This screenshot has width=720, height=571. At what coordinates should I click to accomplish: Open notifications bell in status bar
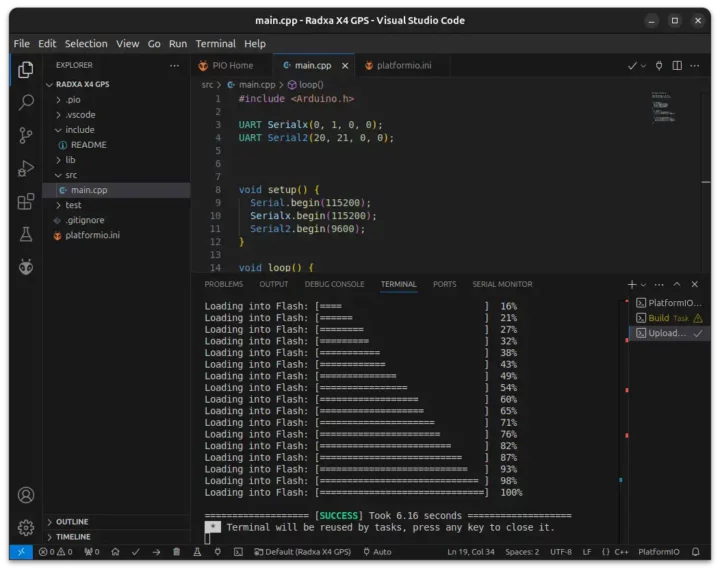click(695, 552)
